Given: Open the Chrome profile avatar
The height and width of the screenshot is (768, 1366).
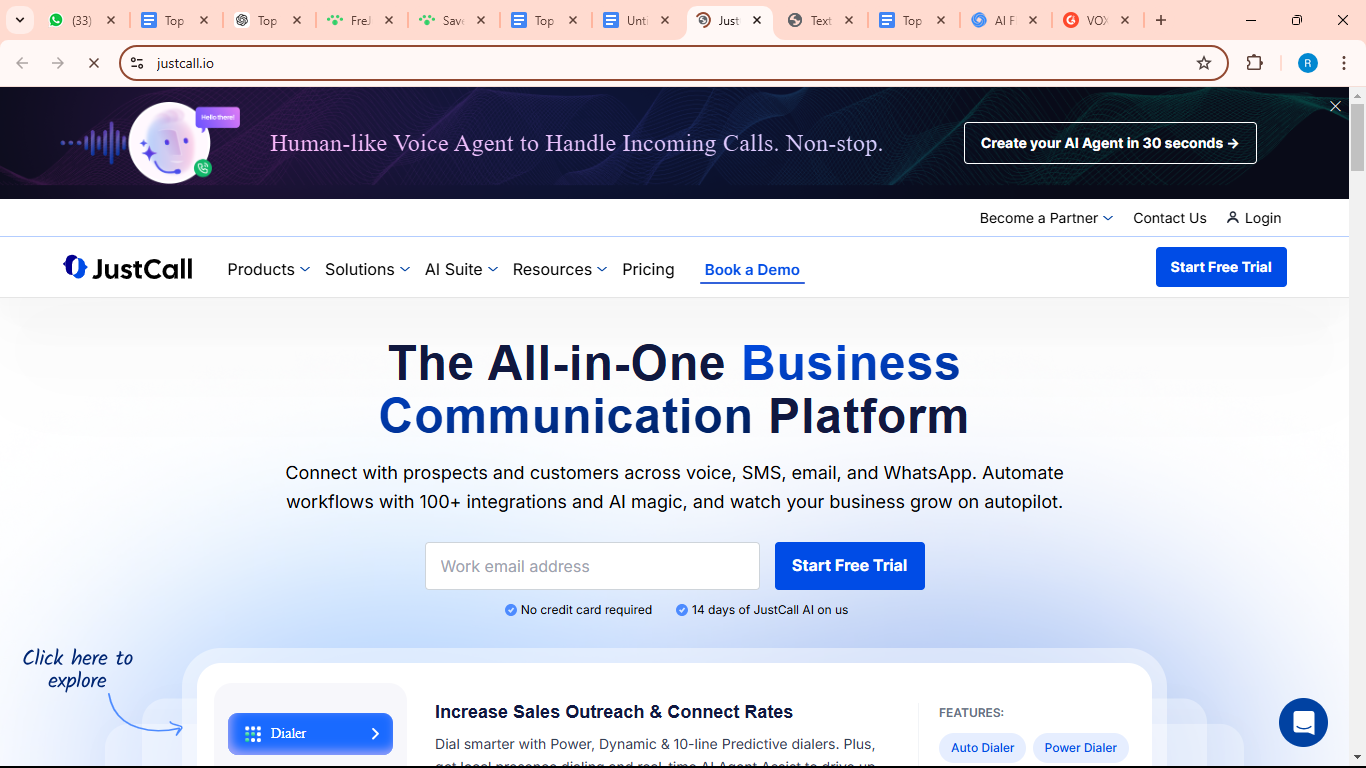Looking at the screenshot, I should pos(1308,63).
